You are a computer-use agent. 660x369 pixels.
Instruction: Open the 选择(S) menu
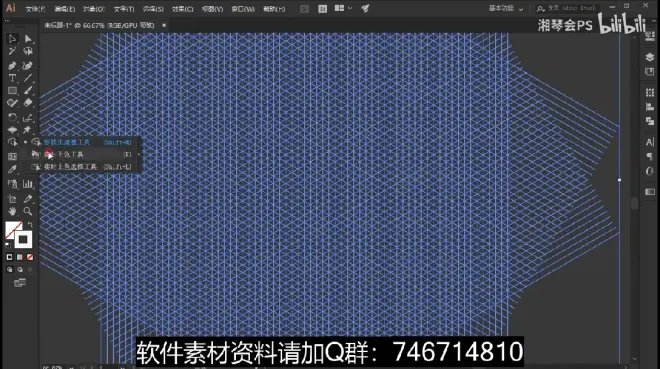pos(153,9)
